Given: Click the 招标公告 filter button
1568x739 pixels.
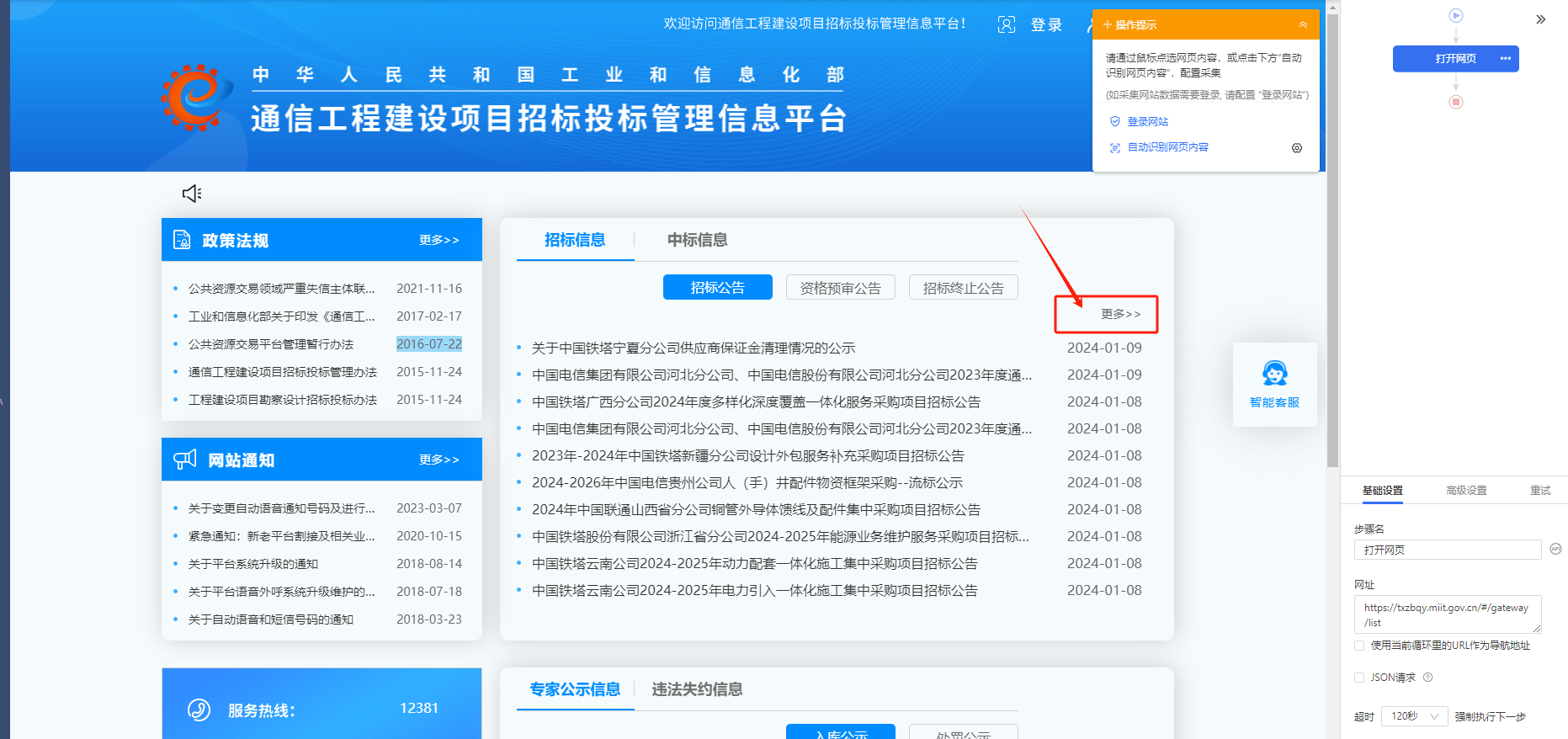Looking at the screenshot, I should 718,287.
